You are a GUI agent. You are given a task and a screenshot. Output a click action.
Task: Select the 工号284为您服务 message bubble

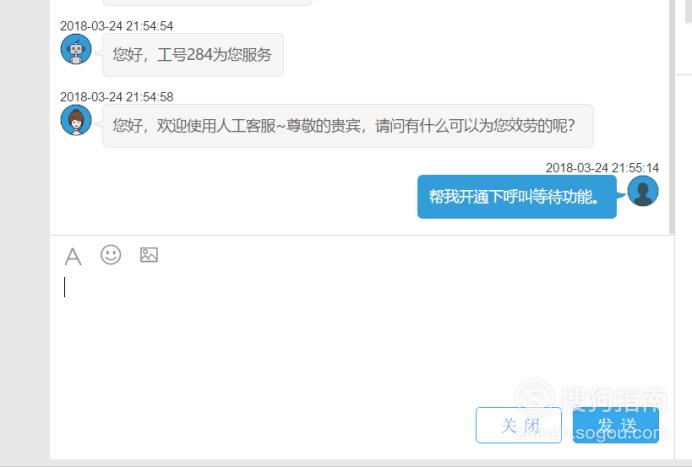[x=193, y=55]
